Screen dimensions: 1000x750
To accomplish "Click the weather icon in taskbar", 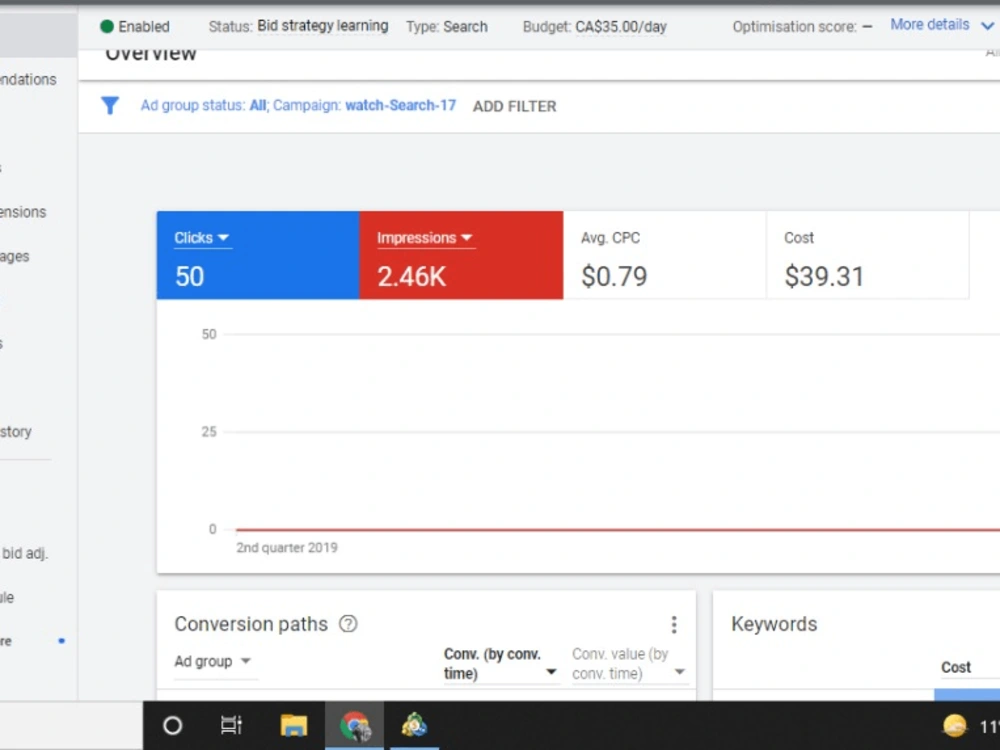I will (955, 726).
